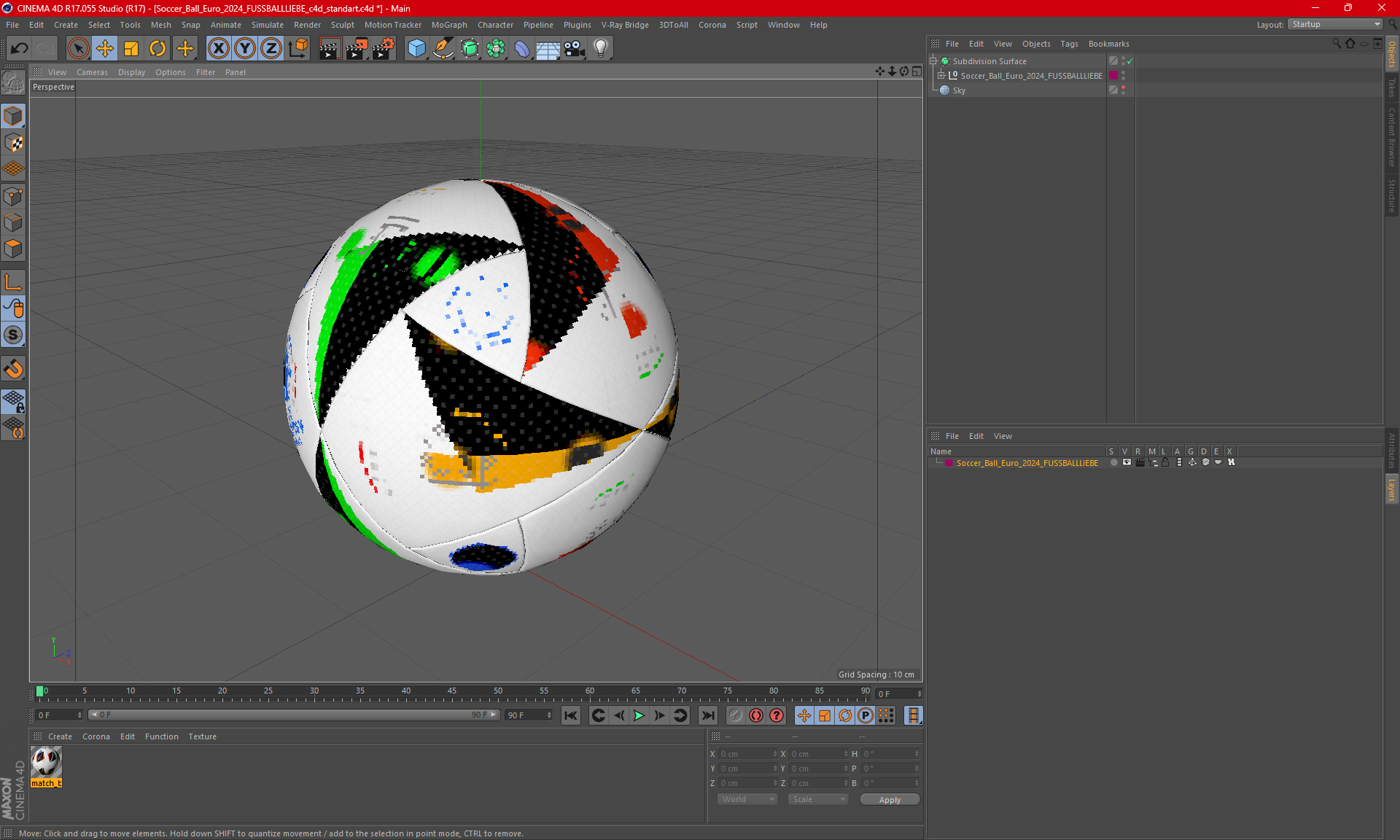Toggle Y axis lock
Viewport: 1400px width, 840px height.
(x=245, y=49)
